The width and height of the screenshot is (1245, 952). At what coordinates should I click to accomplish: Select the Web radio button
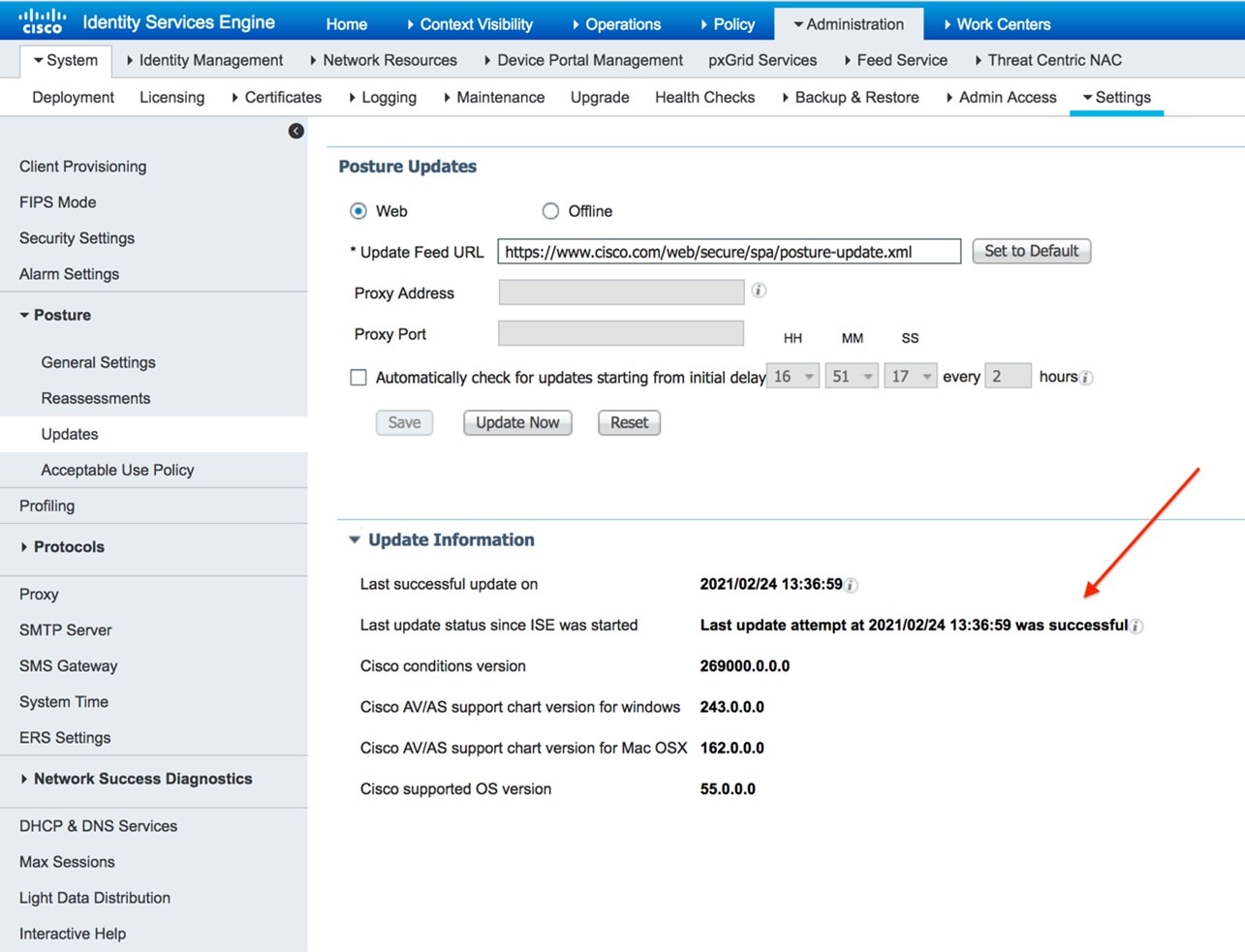click(358, 211)
